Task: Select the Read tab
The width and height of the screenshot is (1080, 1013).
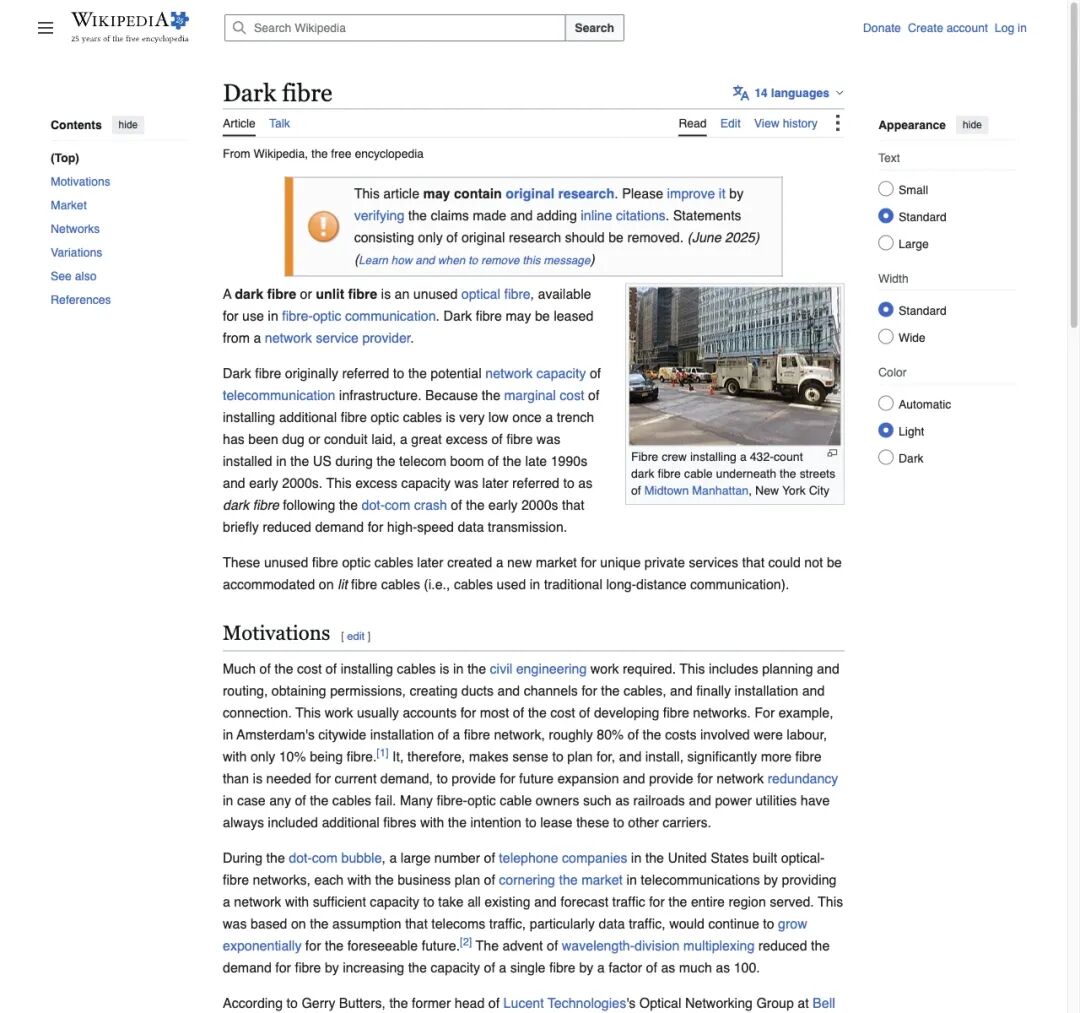Action: 692,123
